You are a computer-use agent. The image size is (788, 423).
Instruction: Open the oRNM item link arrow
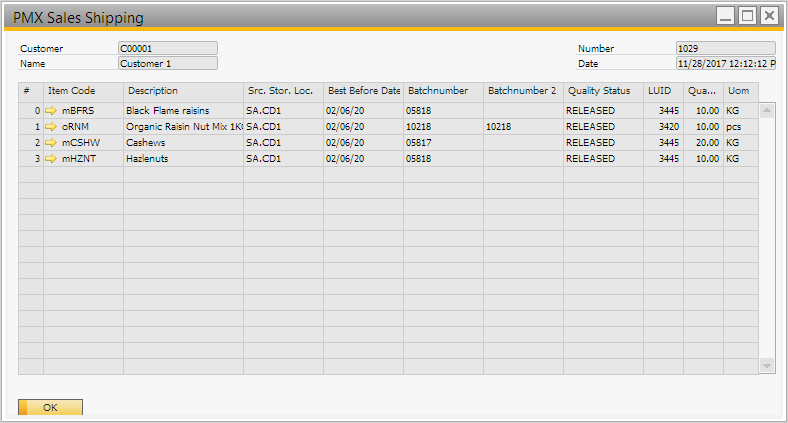pos(52,127)
